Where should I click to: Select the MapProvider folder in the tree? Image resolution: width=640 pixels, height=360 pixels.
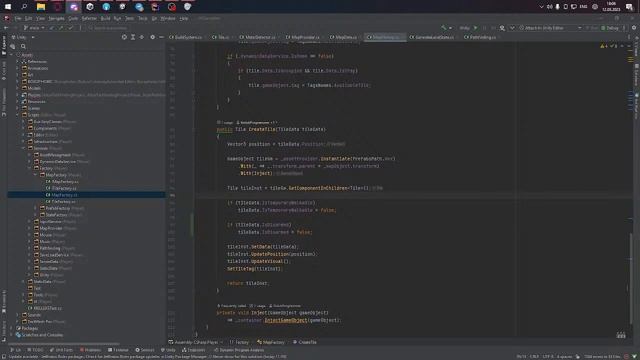[x=51, y=228]
